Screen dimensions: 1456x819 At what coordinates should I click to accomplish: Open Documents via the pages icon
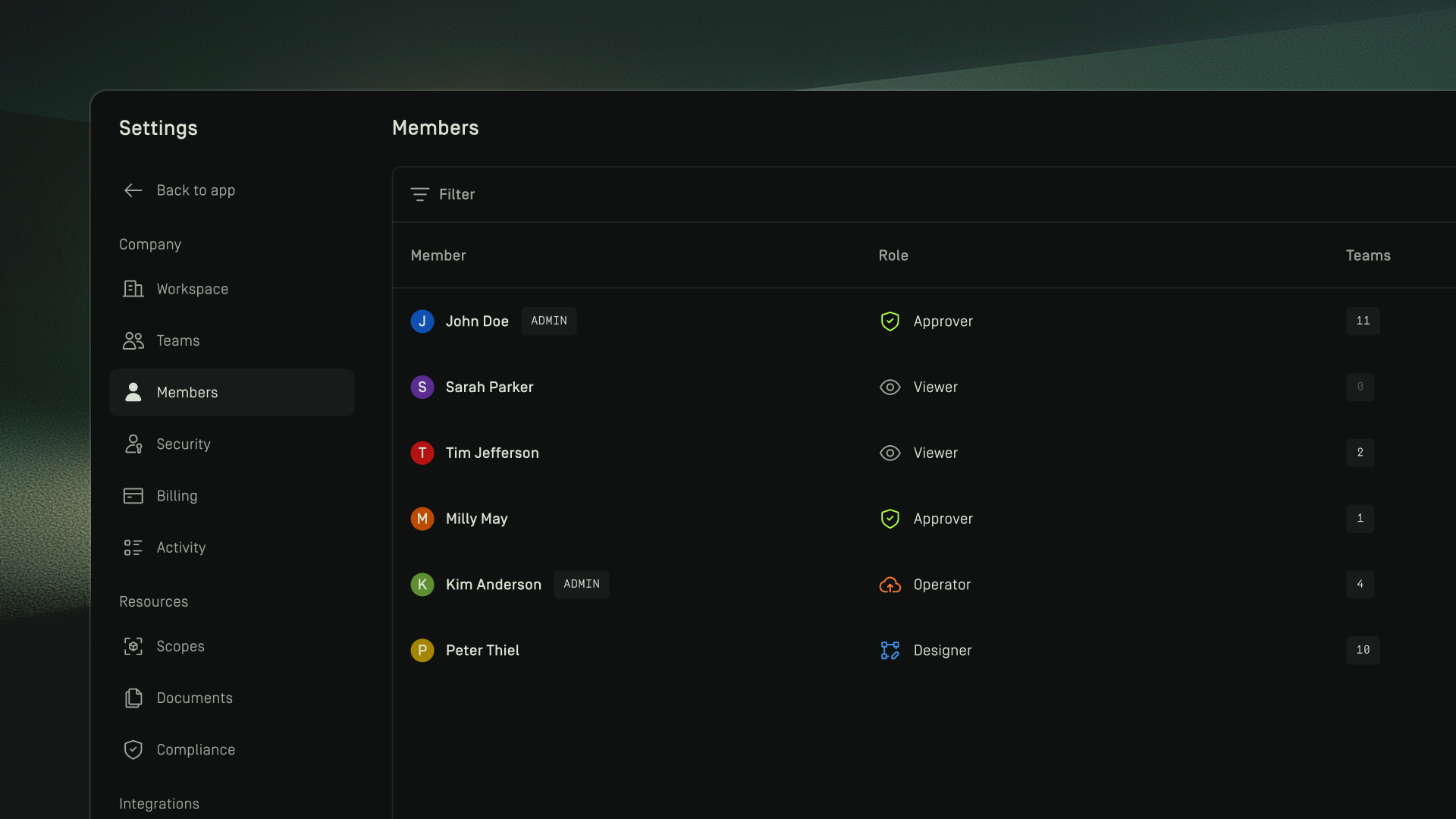pos(133,698)
